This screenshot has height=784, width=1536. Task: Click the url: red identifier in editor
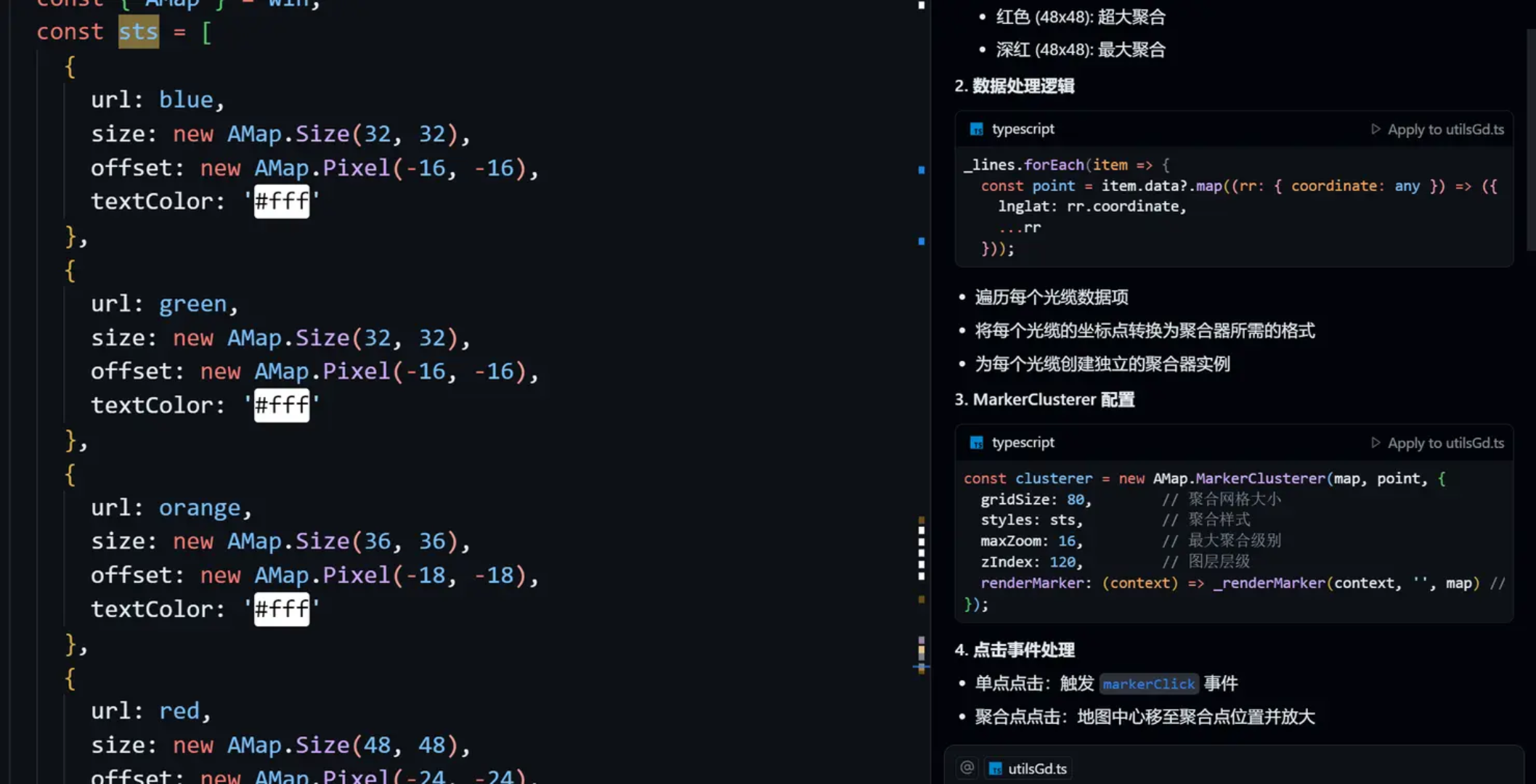tap(179, 711)
